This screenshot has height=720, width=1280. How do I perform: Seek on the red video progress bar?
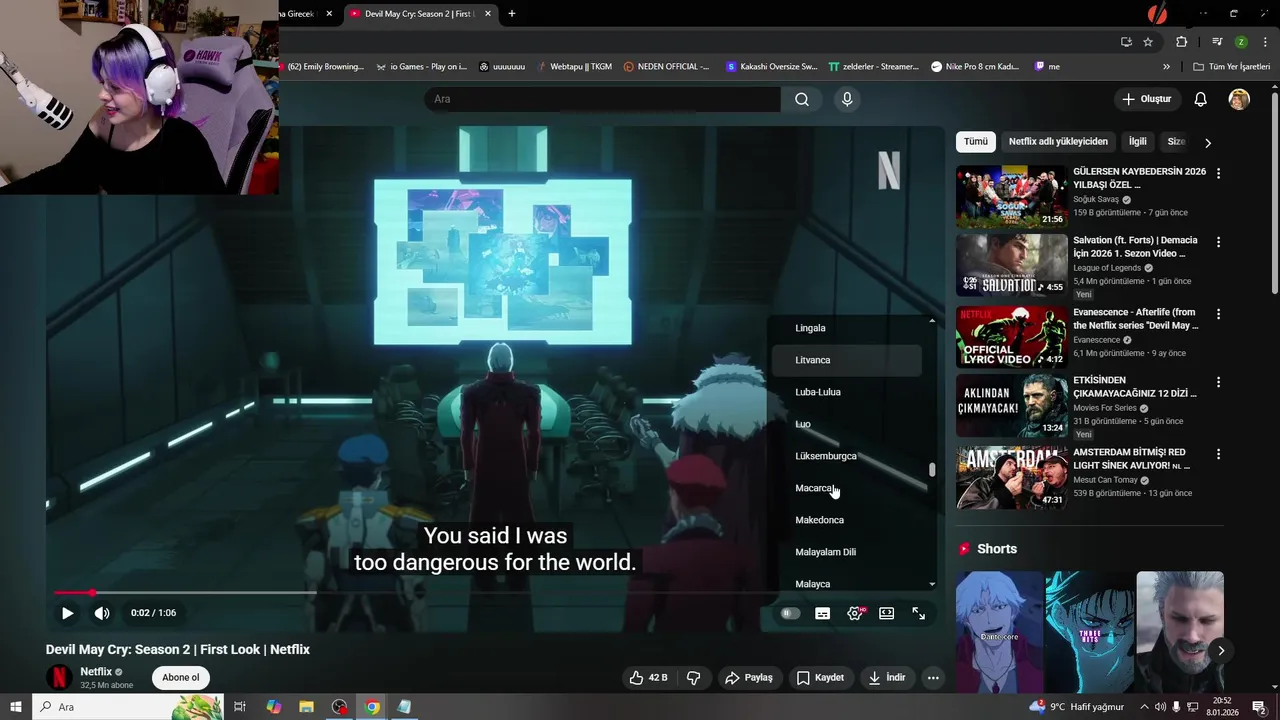pyautogui.click(x=495, y=593)
